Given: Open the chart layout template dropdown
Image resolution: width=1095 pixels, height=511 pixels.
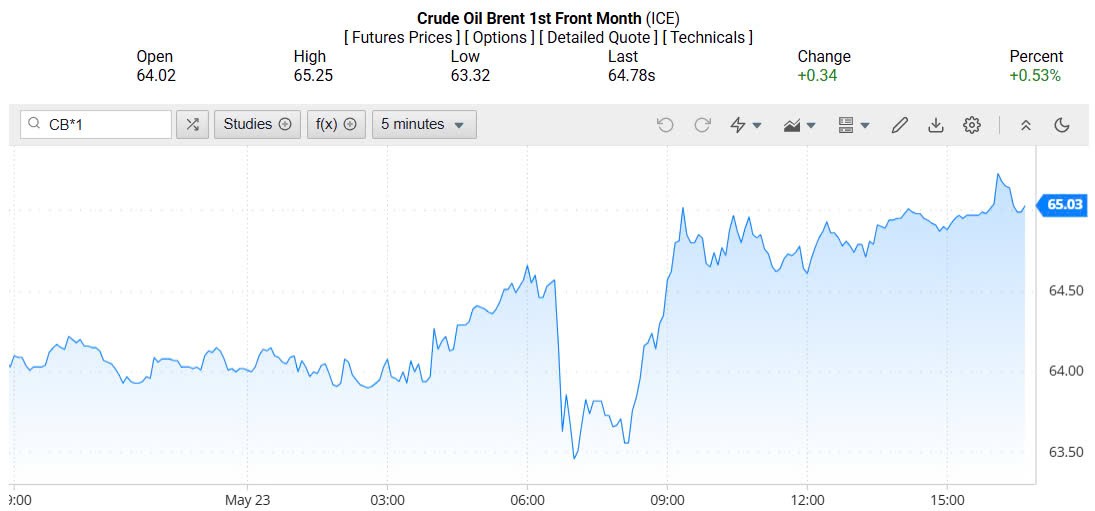Looking at the screenshot, I should pyautogui.click(x=853, y=125).
